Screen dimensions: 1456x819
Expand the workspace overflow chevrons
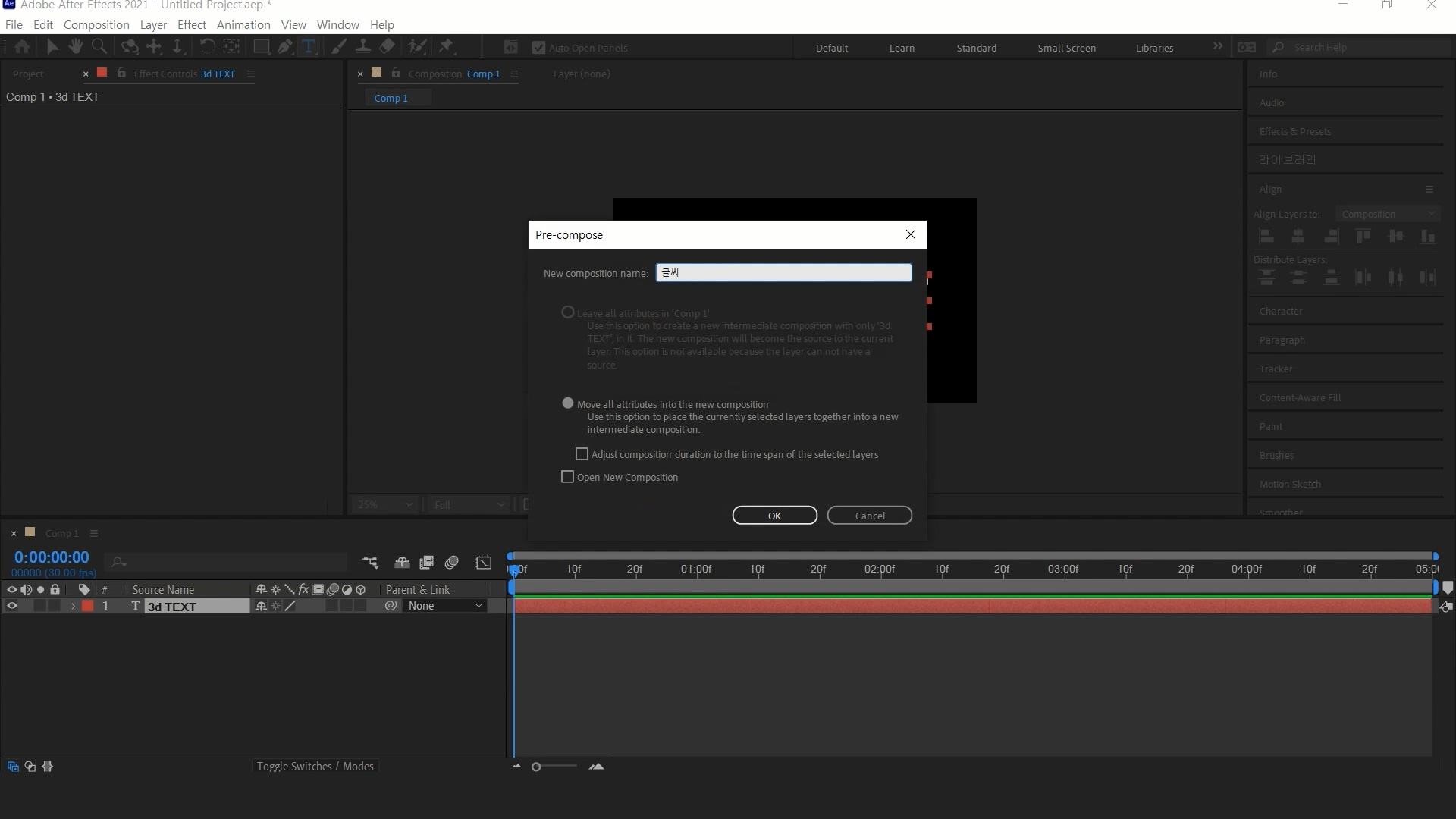click(x=1217, y=46)
